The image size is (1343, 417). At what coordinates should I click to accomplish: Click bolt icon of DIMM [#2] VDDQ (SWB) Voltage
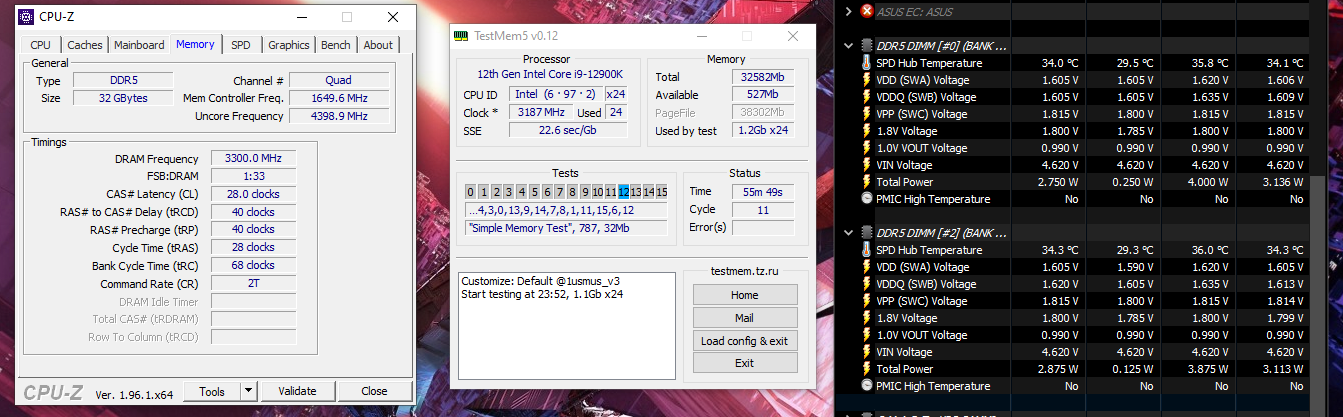coord(866,284)
